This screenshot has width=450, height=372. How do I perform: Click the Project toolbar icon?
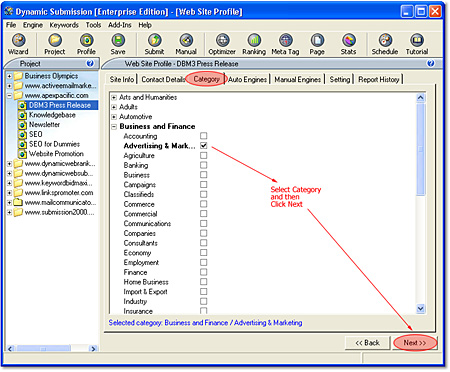click(x=55, y=44)
